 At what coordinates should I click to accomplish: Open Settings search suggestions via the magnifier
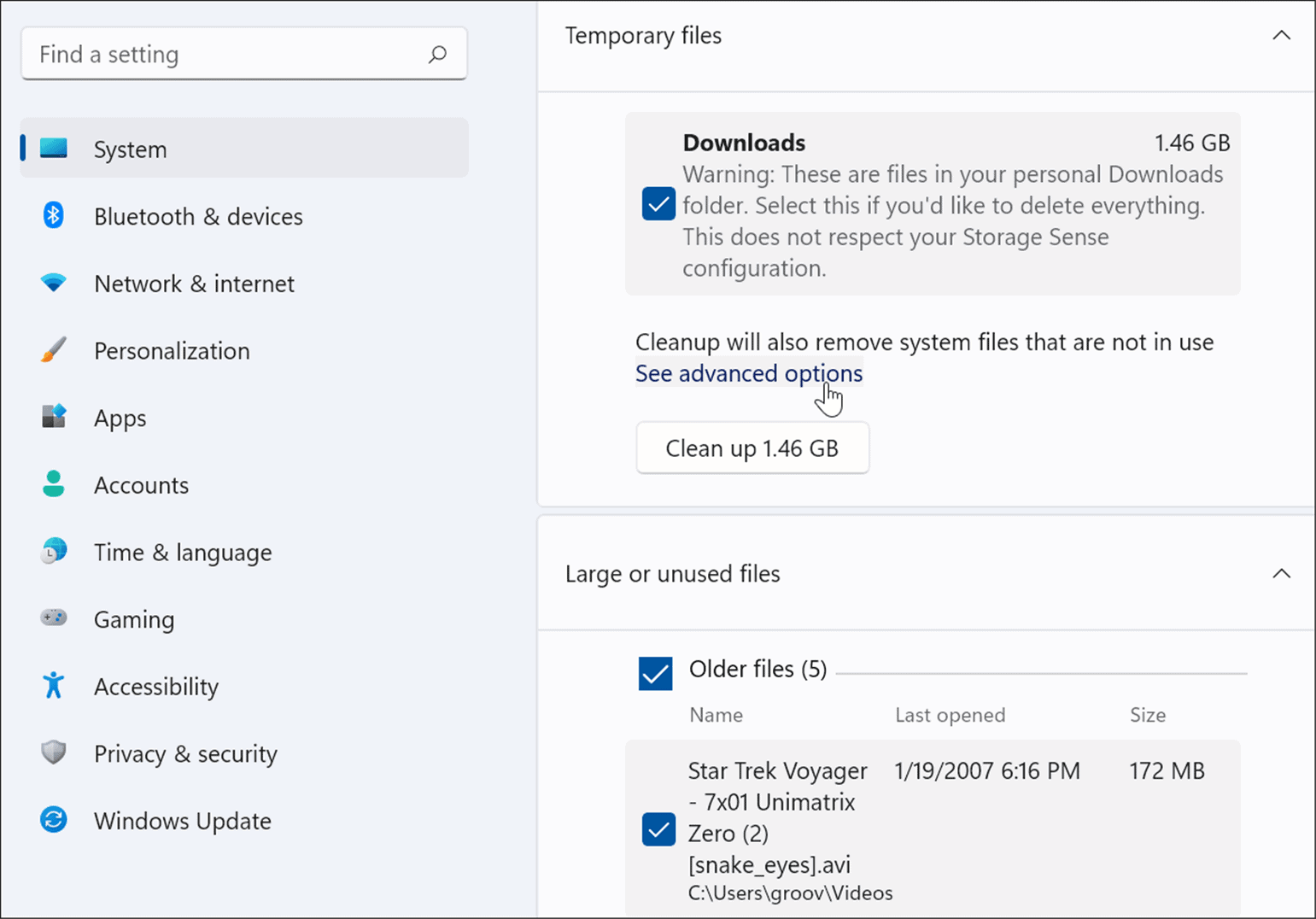coord(437,54)
